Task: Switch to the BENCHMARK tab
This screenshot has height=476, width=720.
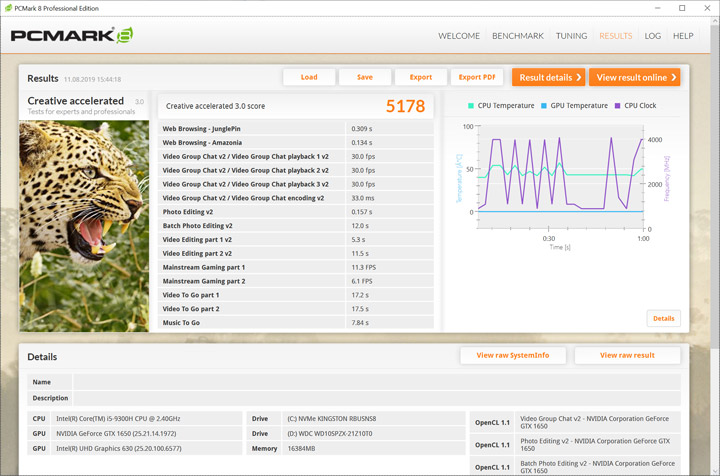Action: click(518, 36)
